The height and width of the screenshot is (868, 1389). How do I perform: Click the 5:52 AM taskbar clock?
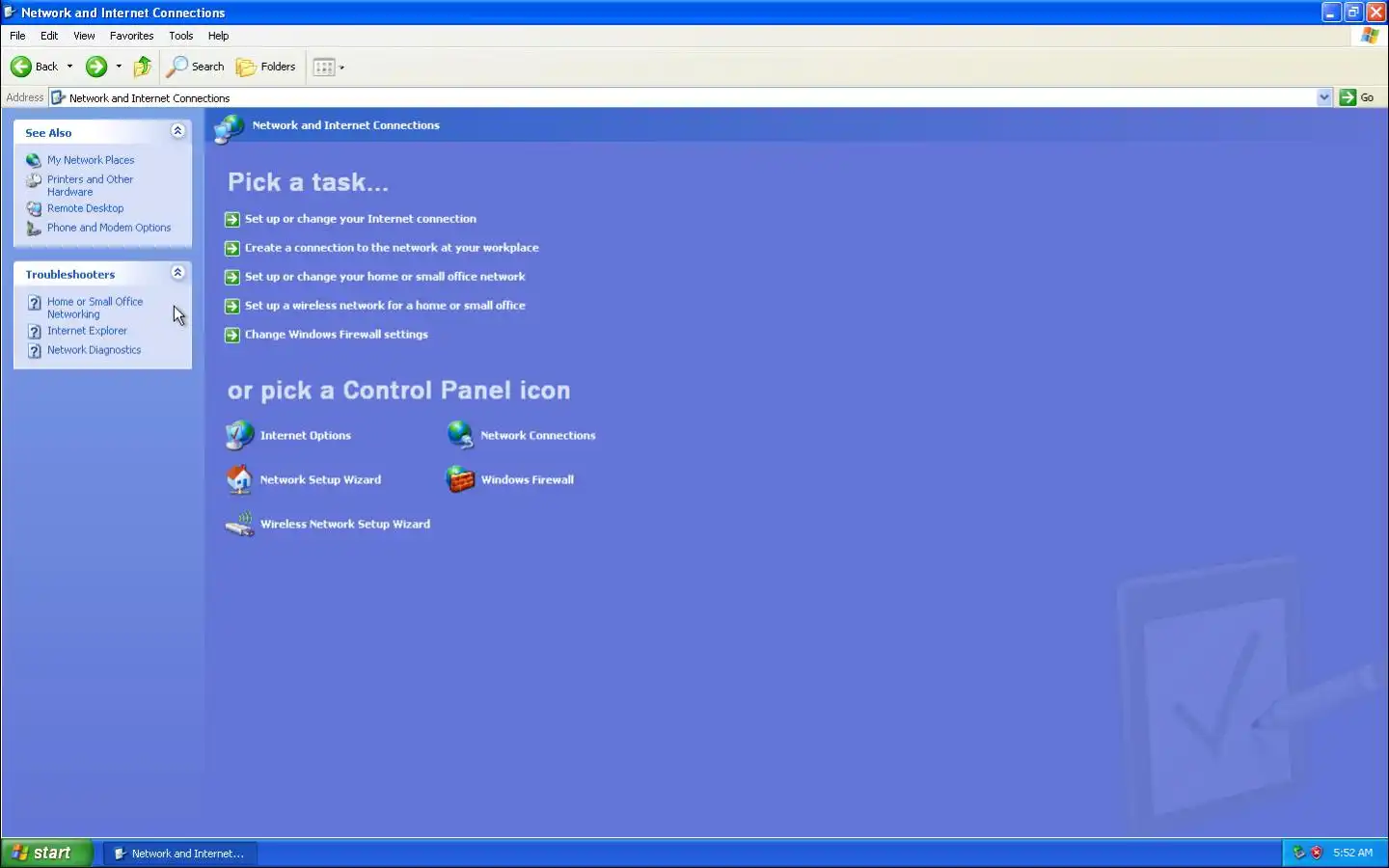1352,853
